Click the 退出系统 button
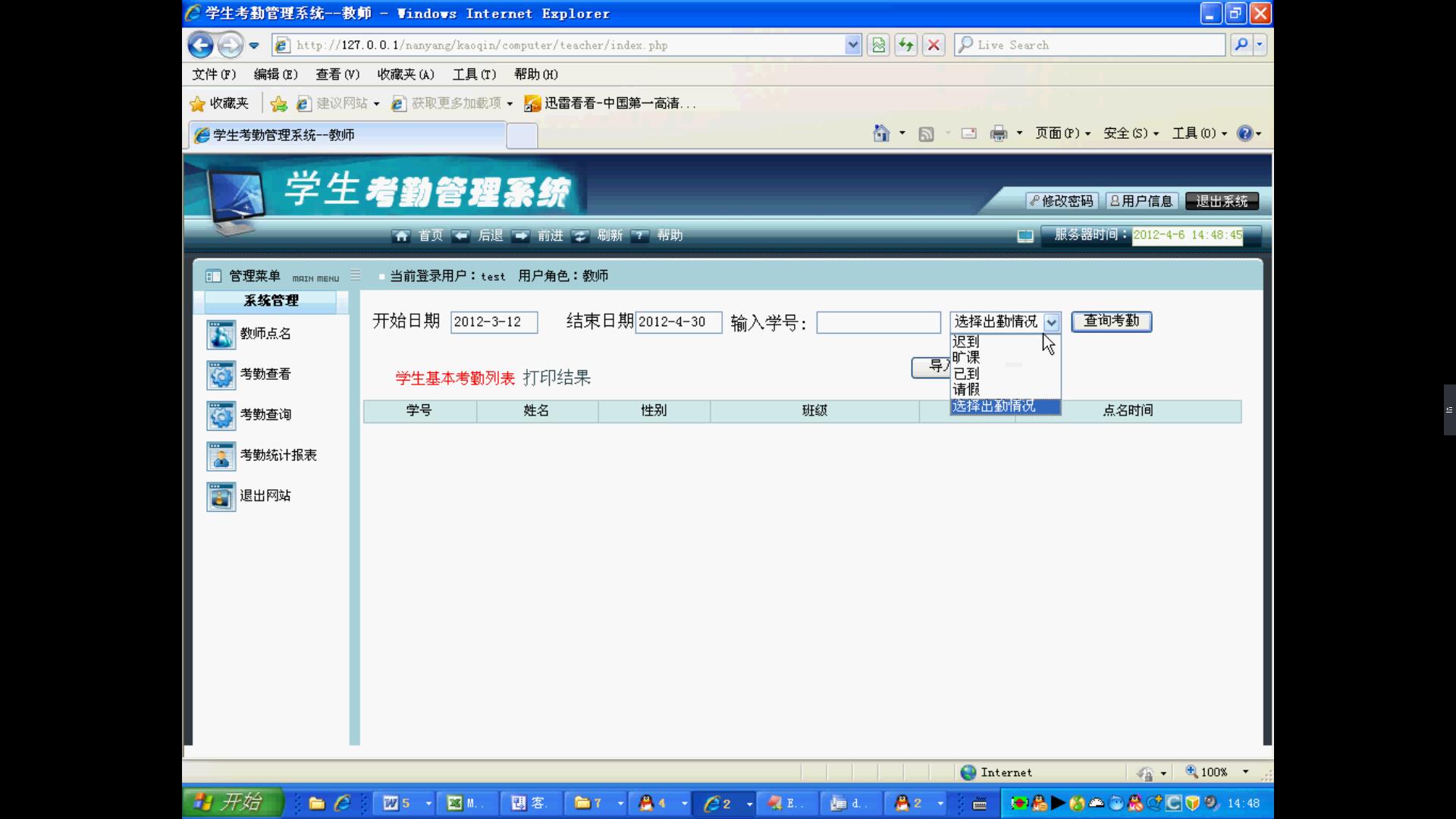This screenshot has width=1456, height=819. 1222,201
